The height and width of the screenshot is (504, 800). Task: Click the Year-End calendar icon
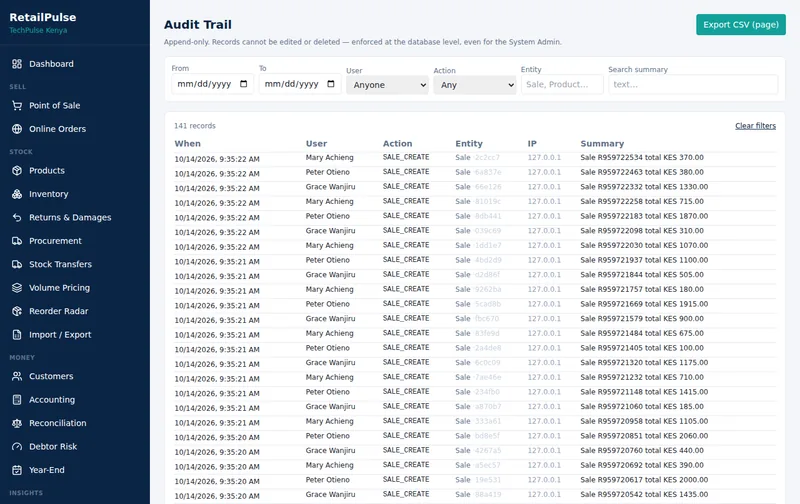17,470
